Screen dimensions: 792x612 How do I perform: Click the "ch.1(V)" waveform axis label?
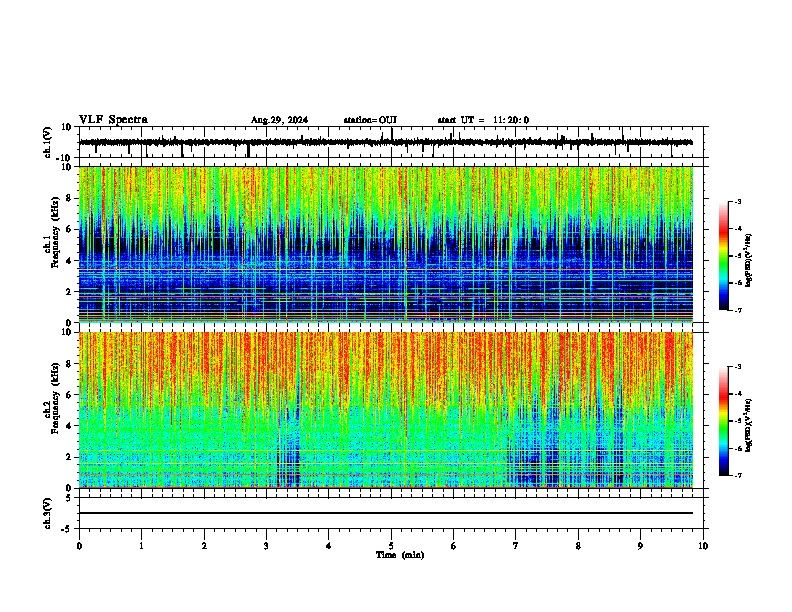click(x=48, y=142)
